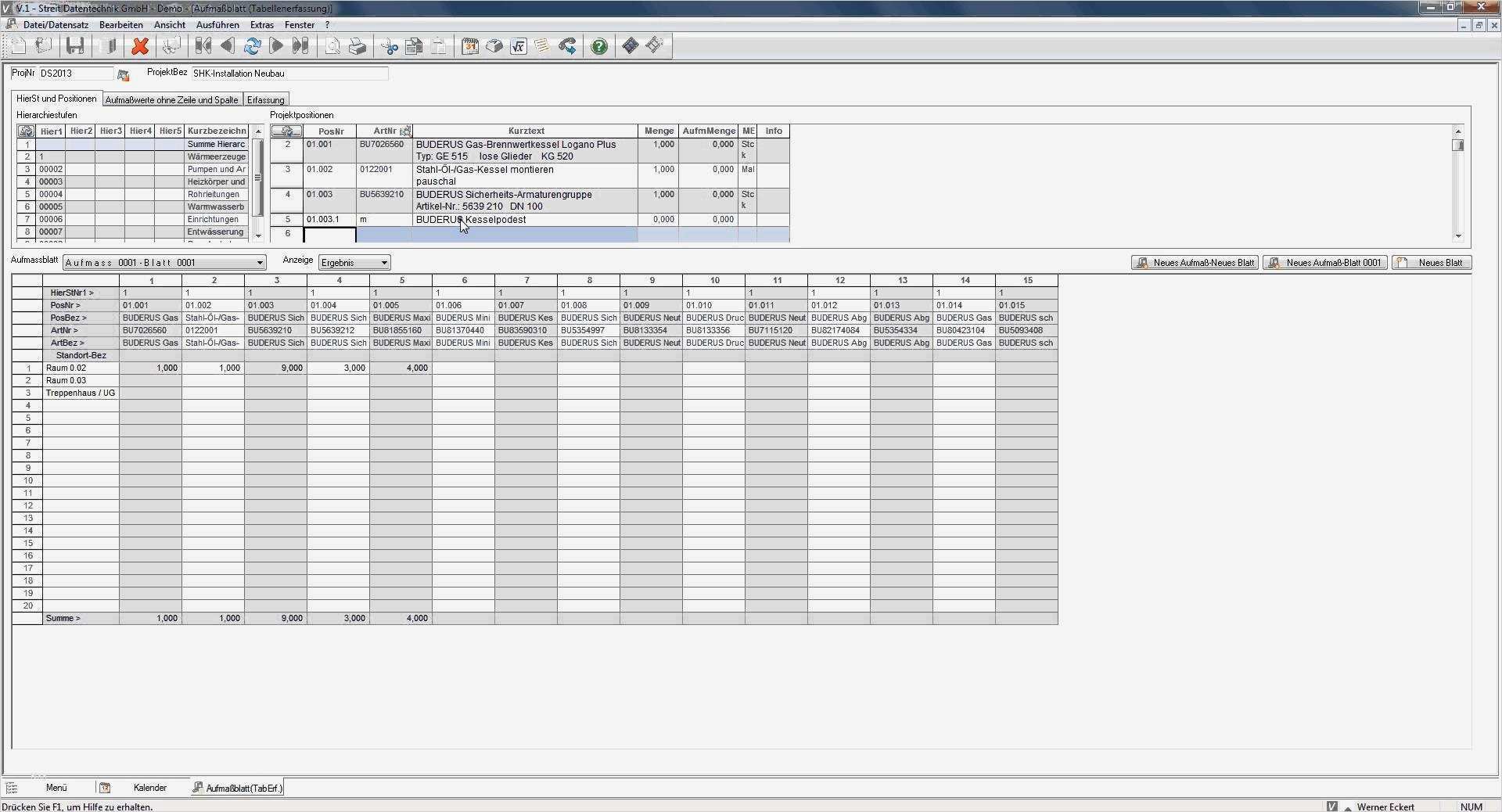The width and height of the screenshot is (1502, 812).
Task: Open print preview with the magnifier page icon
Action: click(332, 46)
